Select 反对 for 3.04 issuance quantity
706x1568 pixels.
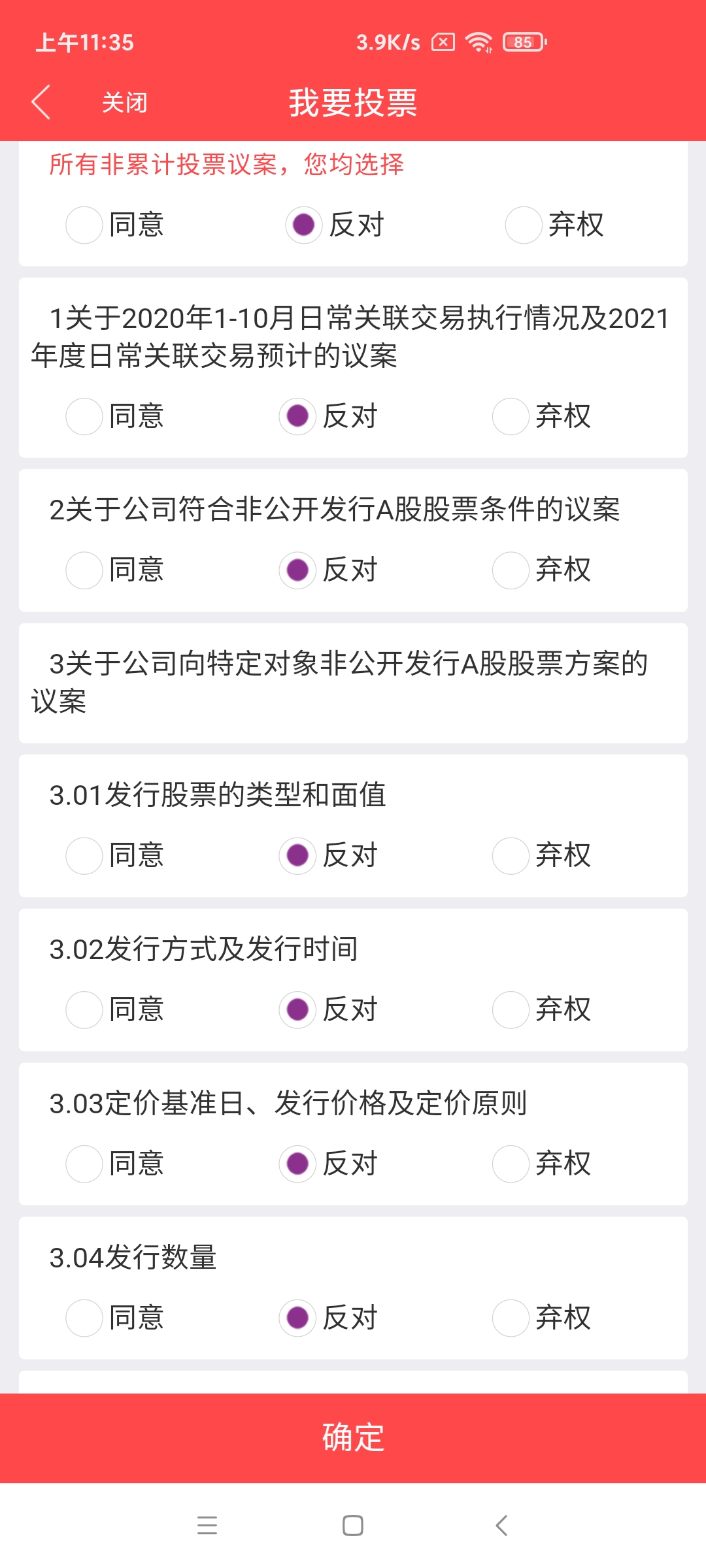[297, 1318]
